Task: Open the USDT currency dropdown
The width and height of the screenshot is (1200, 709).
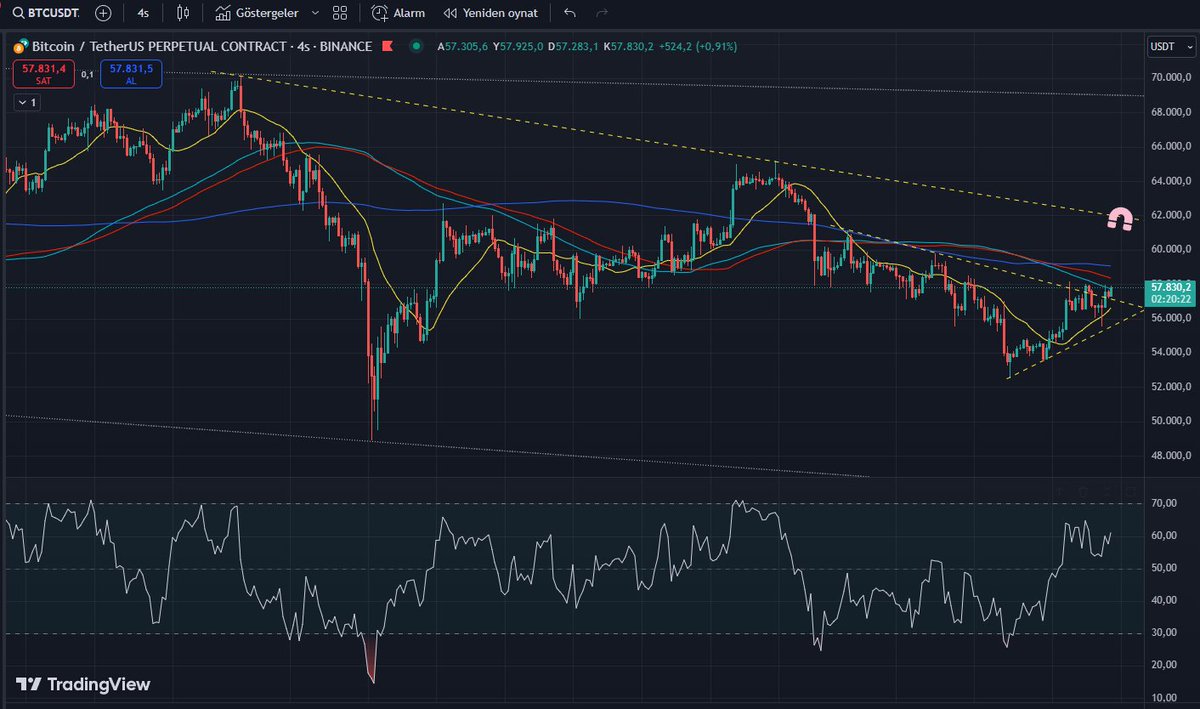Action: pos(1170,46)
